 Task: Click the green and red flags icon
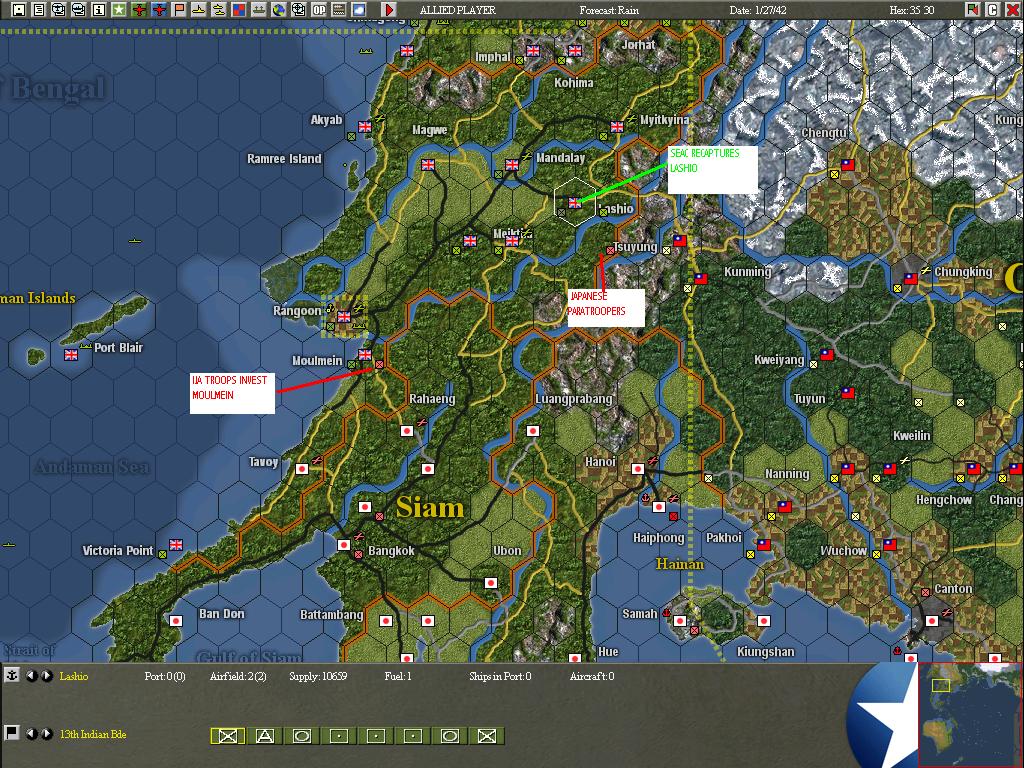click(972, 10)
